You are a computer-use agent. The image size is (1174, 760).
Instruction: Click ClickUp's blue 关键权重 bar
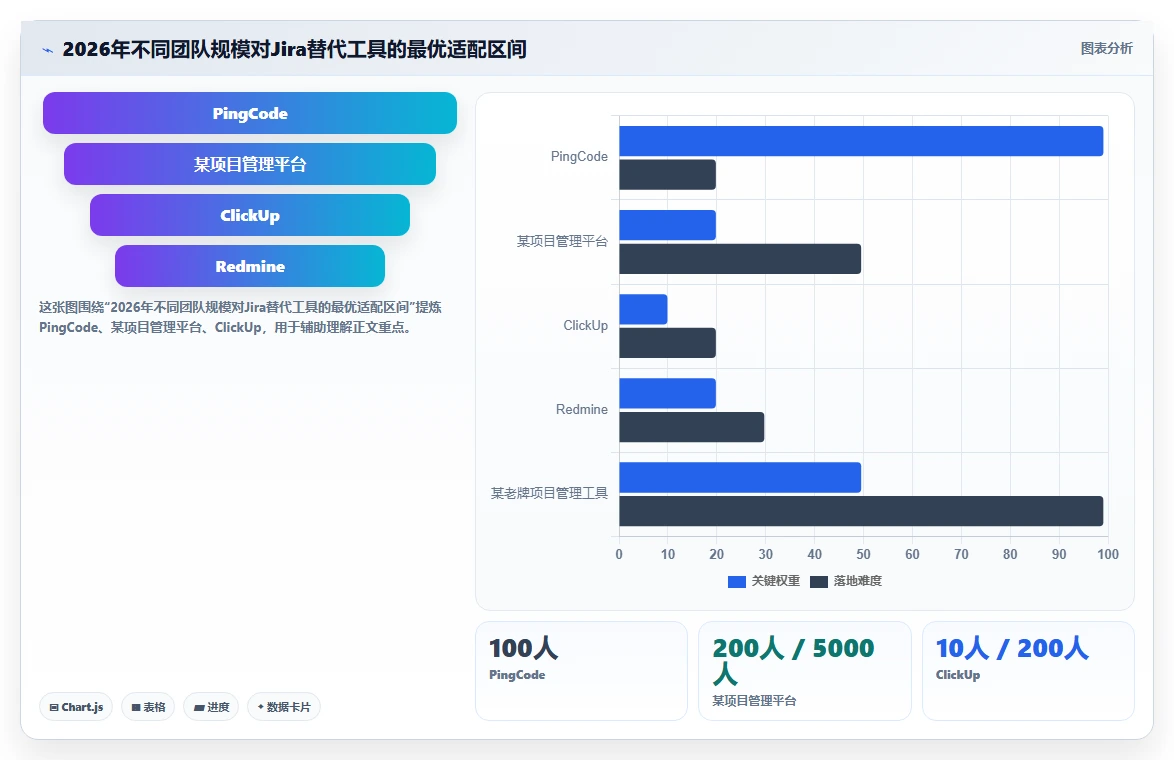643,309
